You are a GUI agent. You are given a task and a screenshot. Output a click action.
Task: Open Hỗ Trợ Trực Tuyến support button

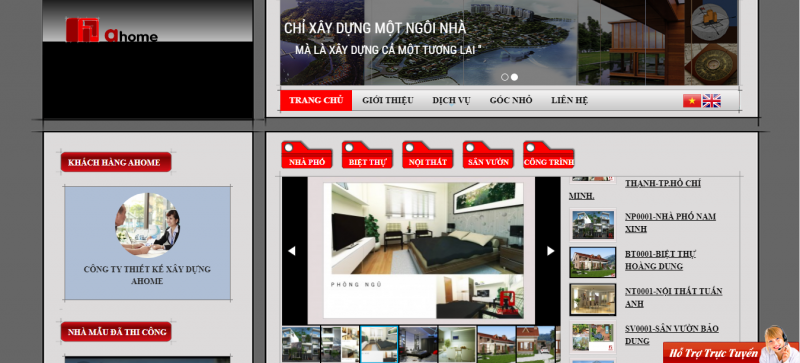tap(714, 353)
